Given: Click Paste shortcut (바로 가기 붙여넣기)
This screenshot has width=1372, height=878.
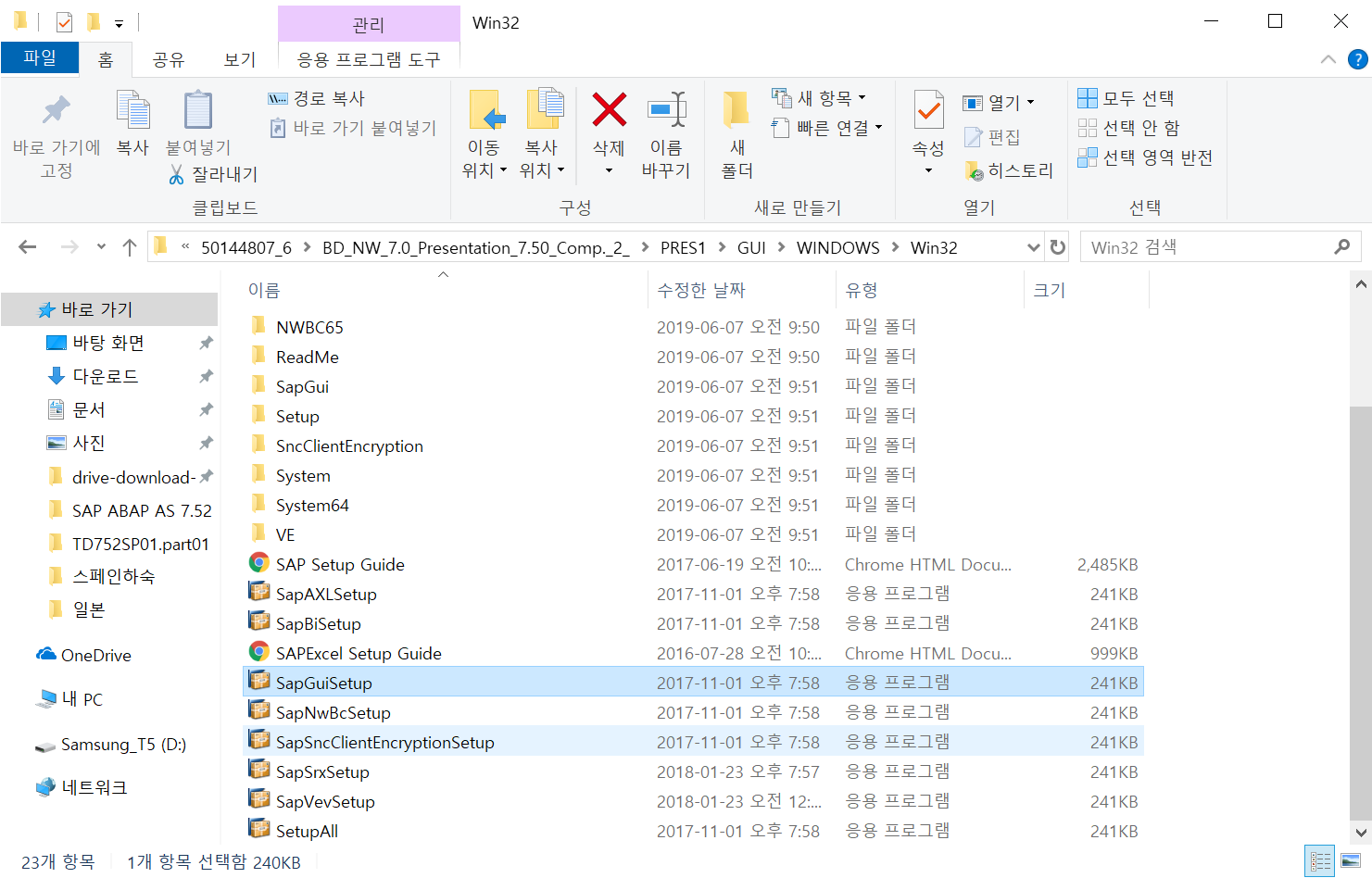Looking at the screenshot, I should click(x=352, y=128).
